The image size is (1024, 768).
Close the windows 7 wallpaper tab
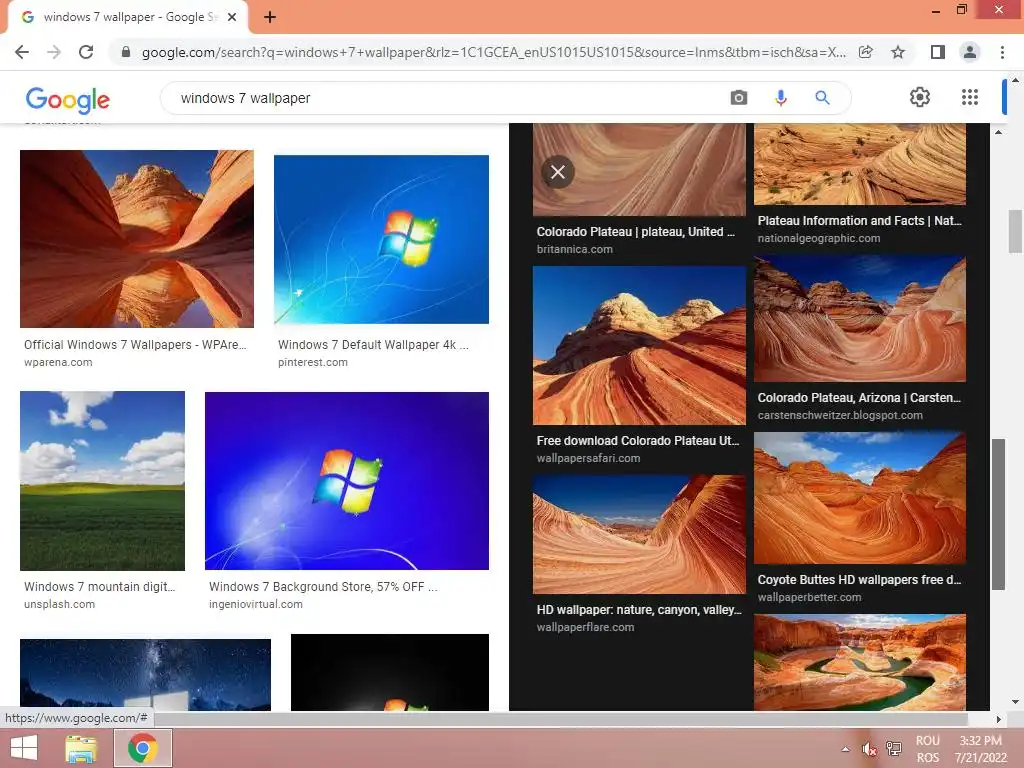click(x=232, y=18)
